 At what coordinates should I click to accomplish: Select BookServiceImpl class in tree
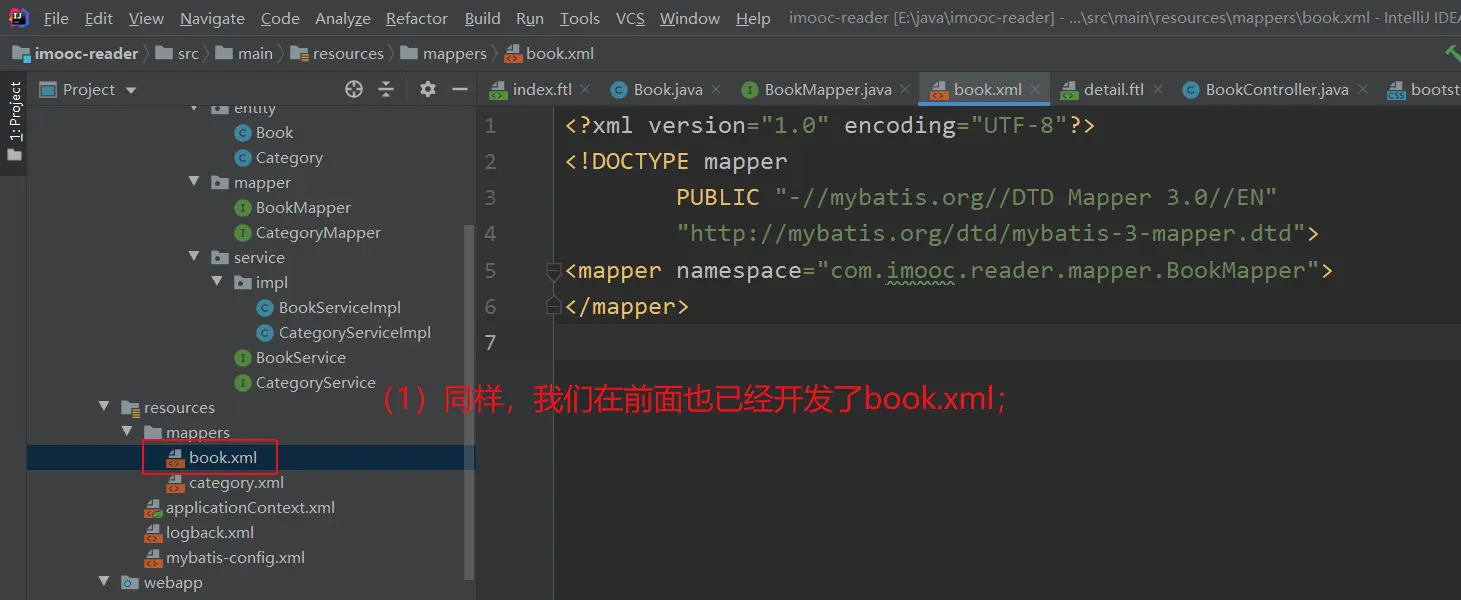click(x=339, y=308)
